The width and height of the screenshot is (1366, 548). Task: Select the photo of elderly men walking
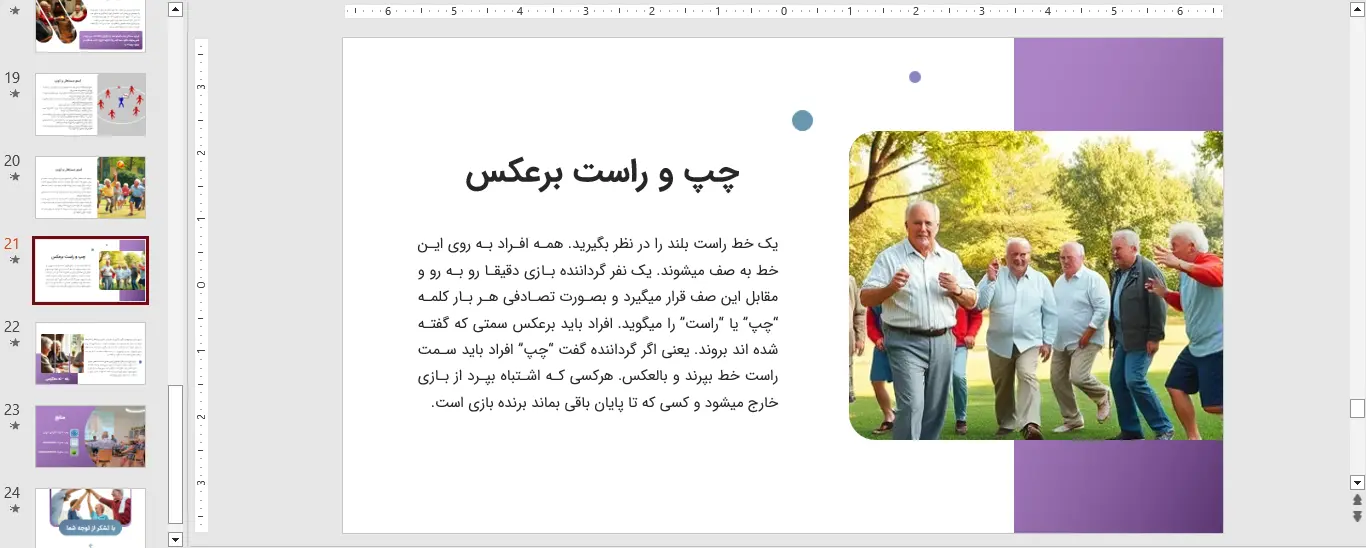[1035, 285]
